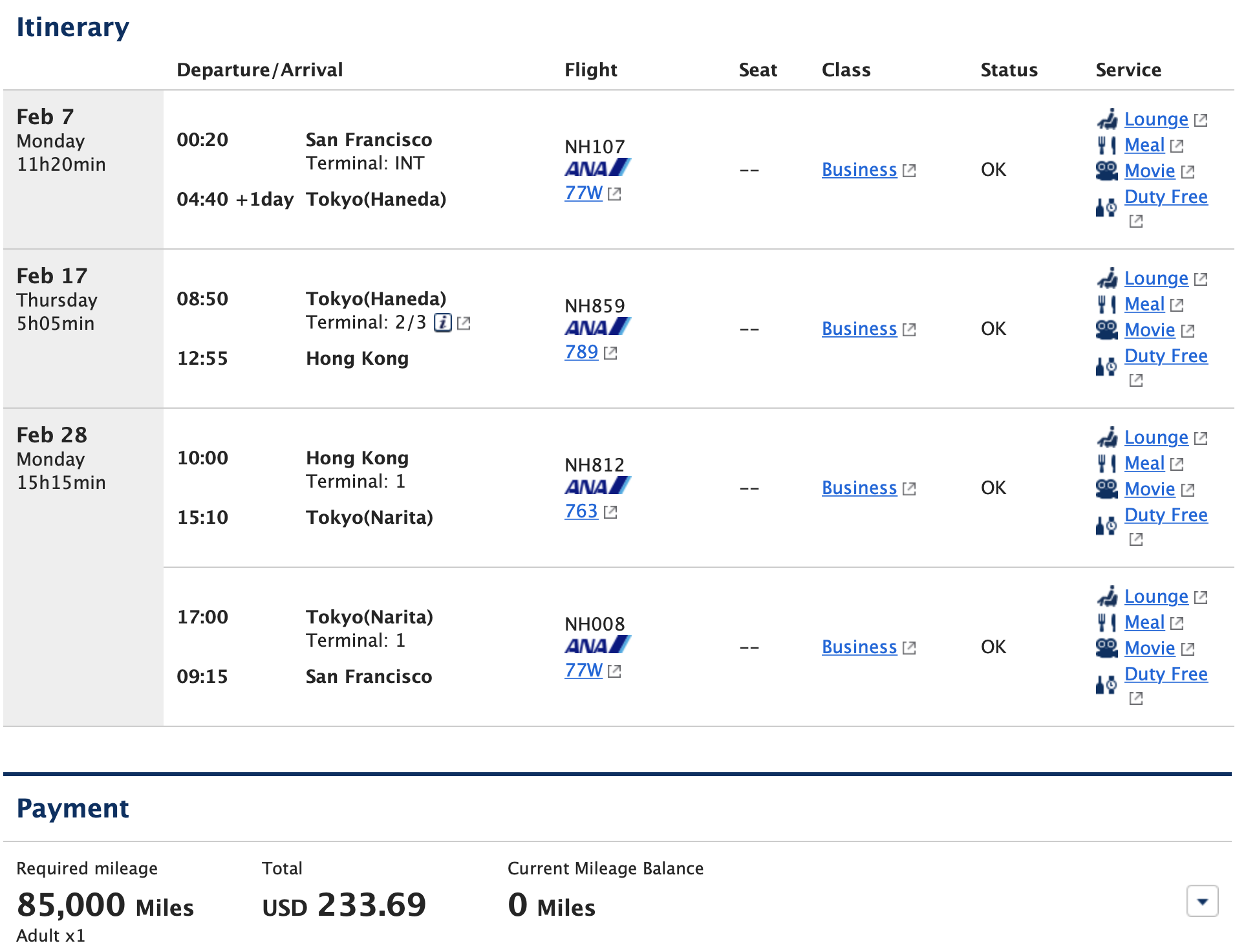Click the external link icon beside Business on NH812
This screenshot has width=1235, height=952.
pyautogui.click(x=910, y=489)
